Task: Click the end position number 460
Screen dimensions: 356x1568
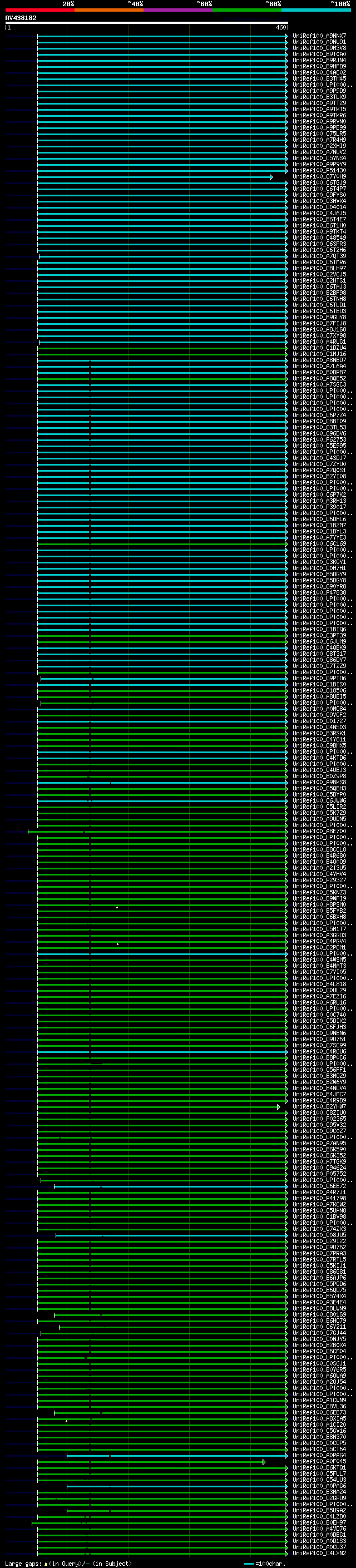Action: 280,27
